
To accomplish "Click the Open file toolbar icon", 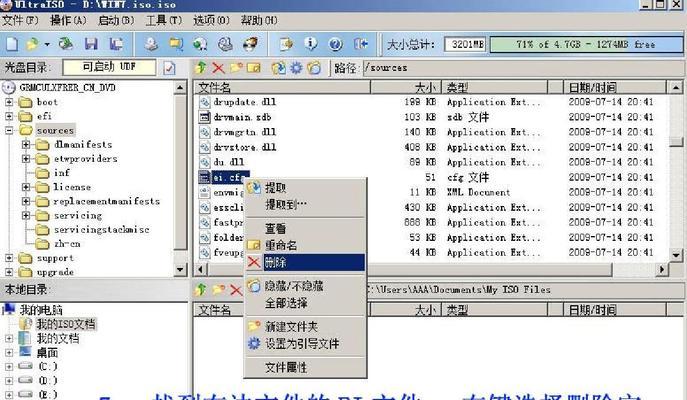I will pyautogui.click(x=32, y=44).
